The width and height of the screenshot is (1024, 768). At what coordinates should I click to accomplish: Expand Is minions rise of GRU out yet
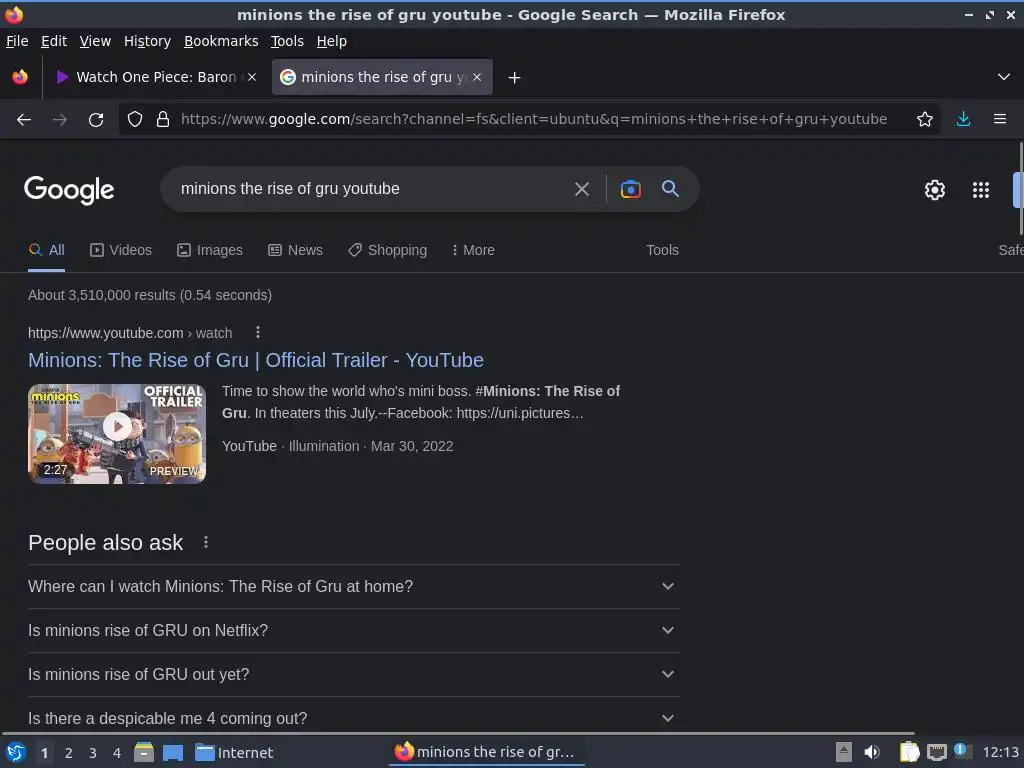click(353, 674)
